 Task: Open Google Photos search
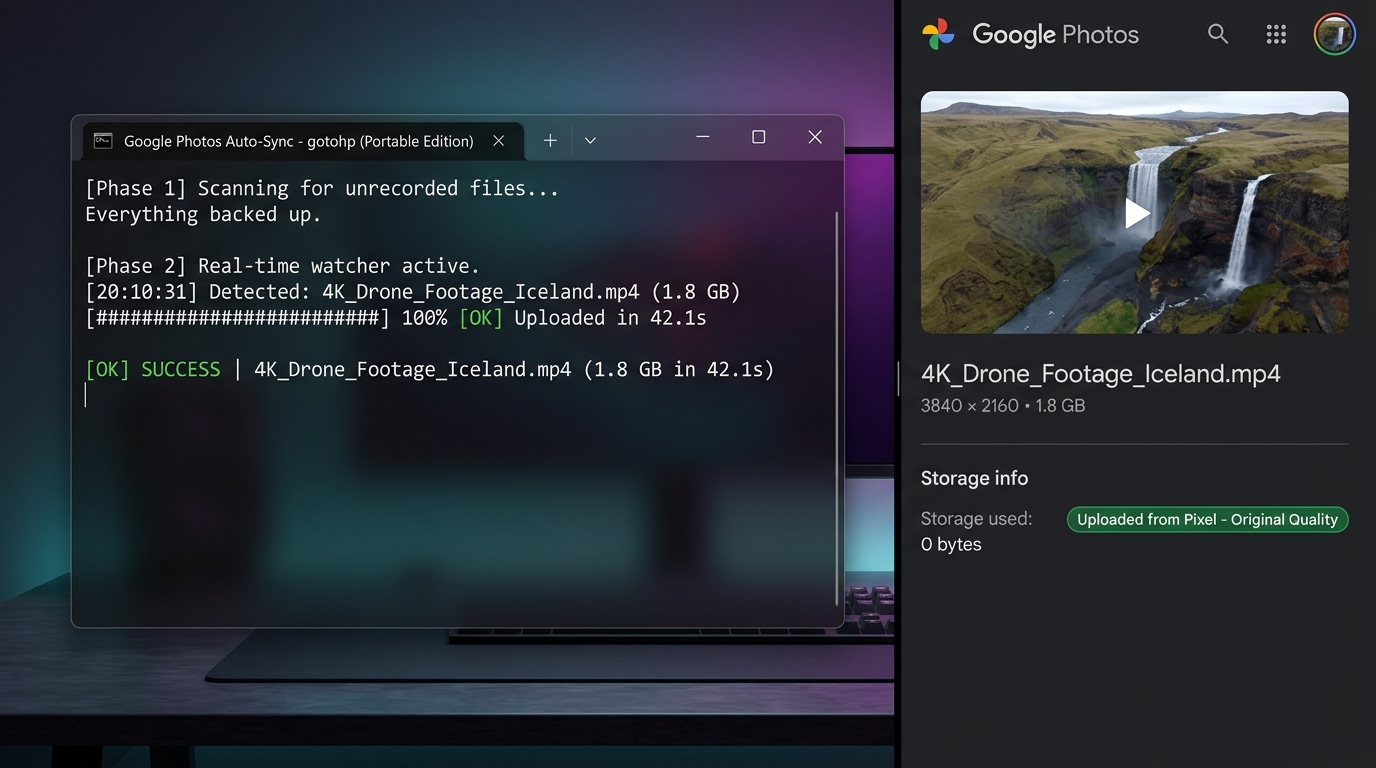coord(1217,34)
